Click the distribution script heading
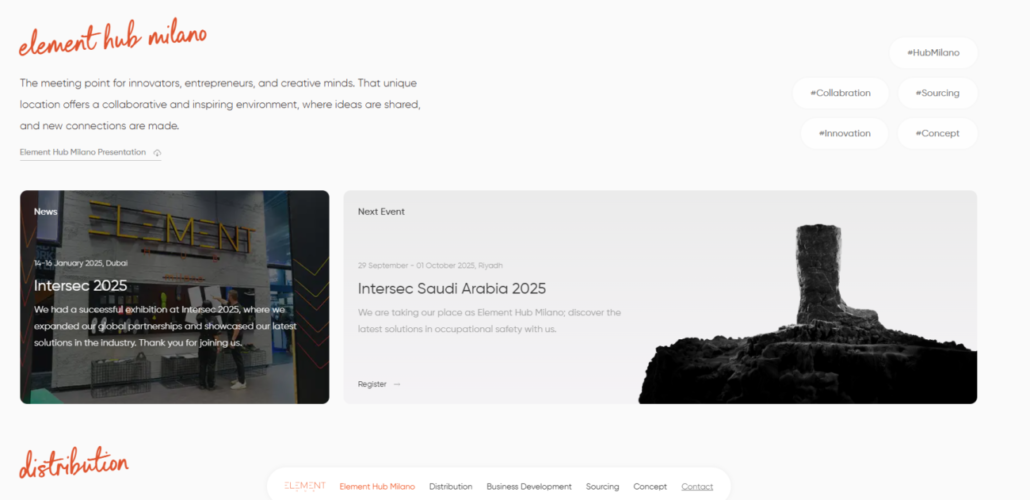 coord(74,463)
